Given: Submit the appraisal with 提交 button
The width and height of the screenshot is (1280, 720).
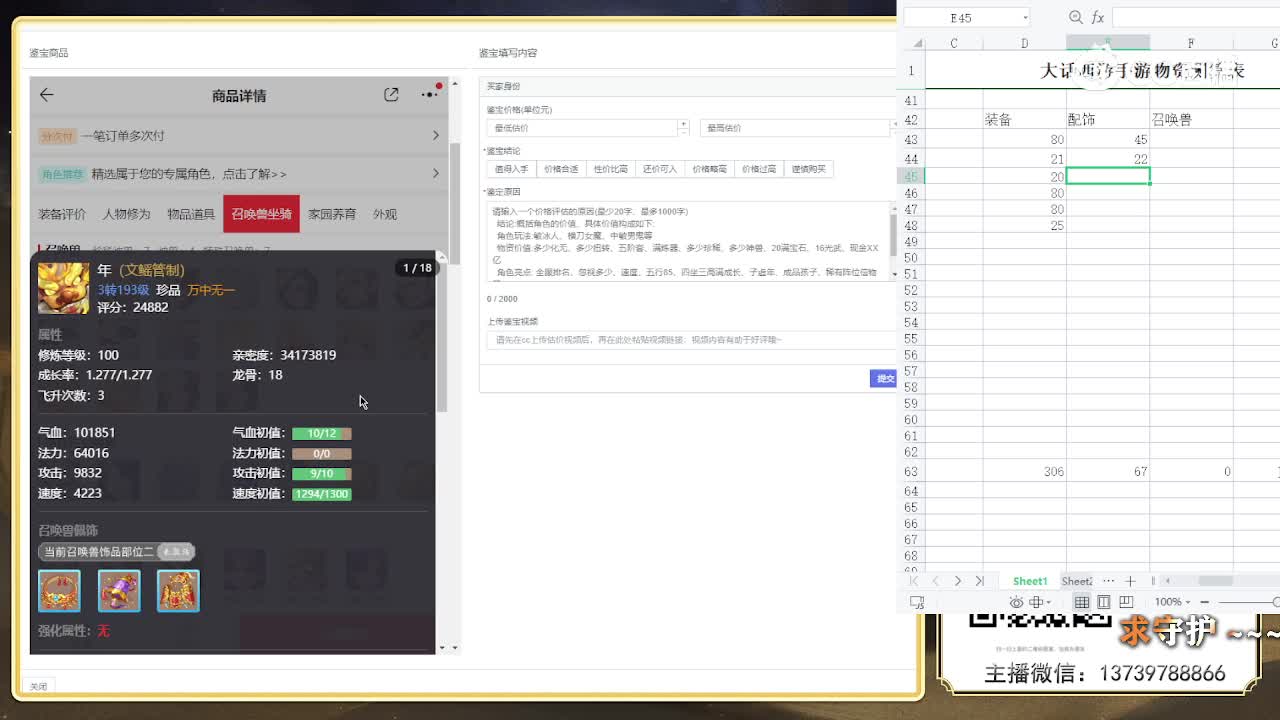Looking at the screenshot, I should [884, 378].
